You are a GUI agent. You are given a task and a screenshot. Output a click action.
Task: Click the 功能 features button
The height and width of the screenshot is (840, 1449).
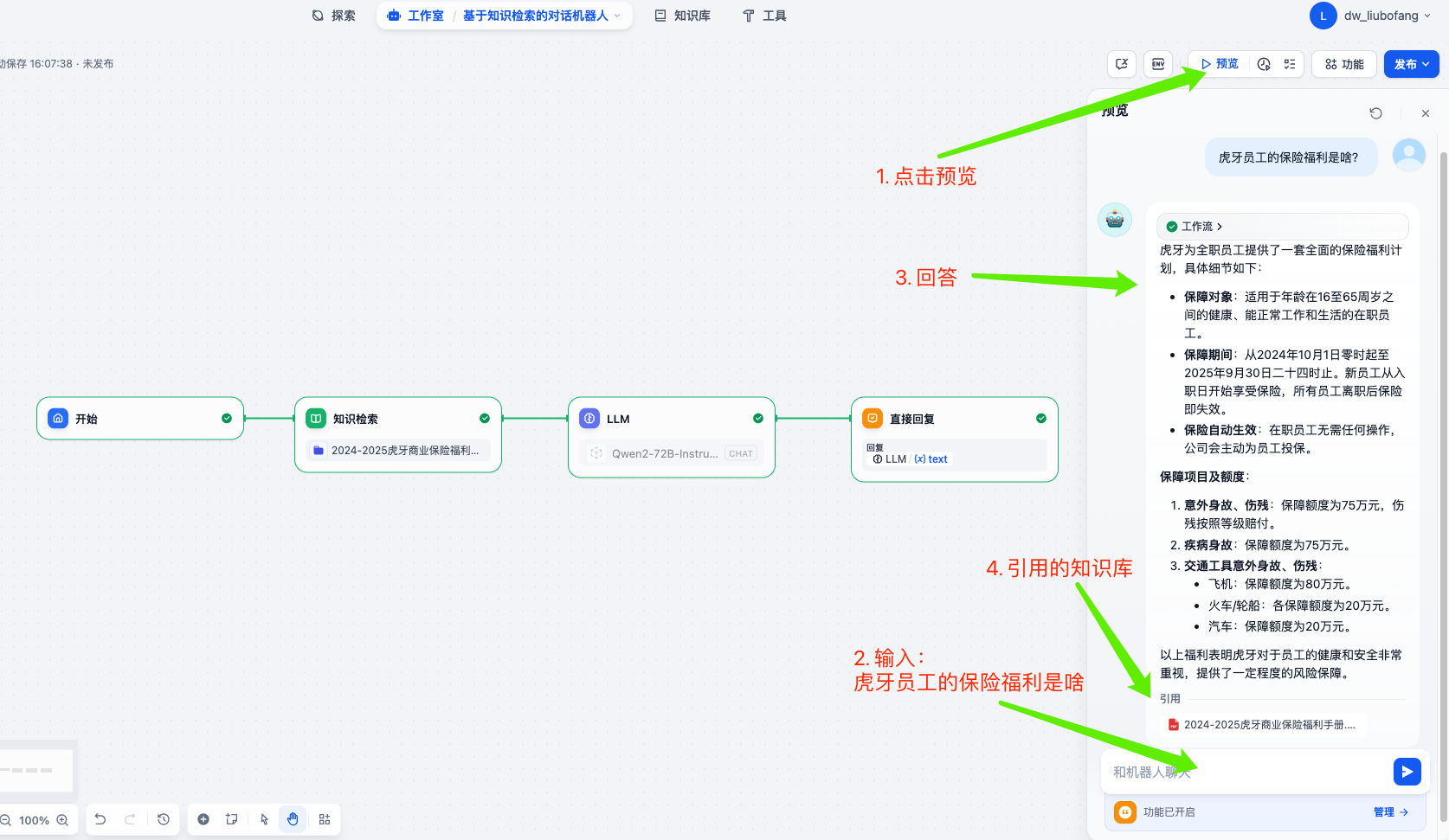[x=1344, y=64]
